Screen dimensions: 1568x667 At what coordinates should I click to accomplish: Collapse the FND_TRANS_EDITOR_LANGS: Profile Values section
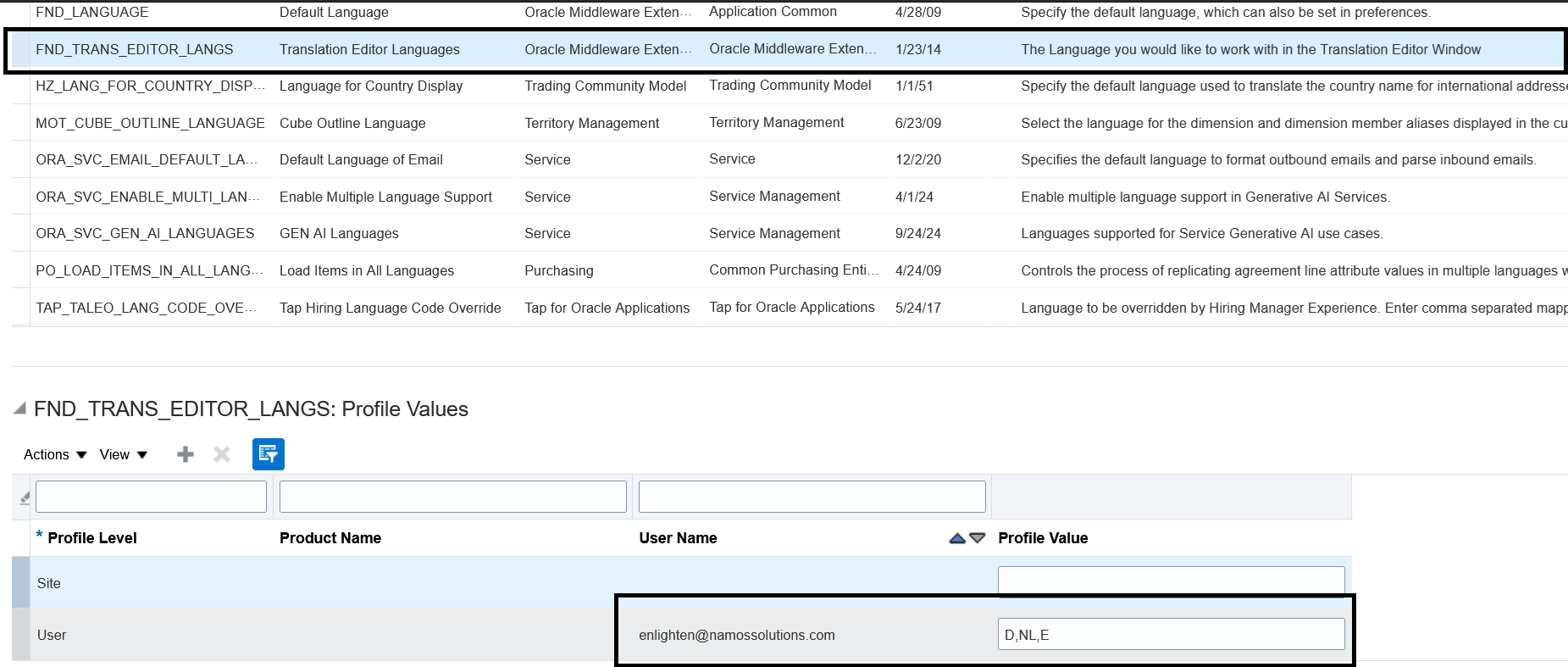point(19,409)
